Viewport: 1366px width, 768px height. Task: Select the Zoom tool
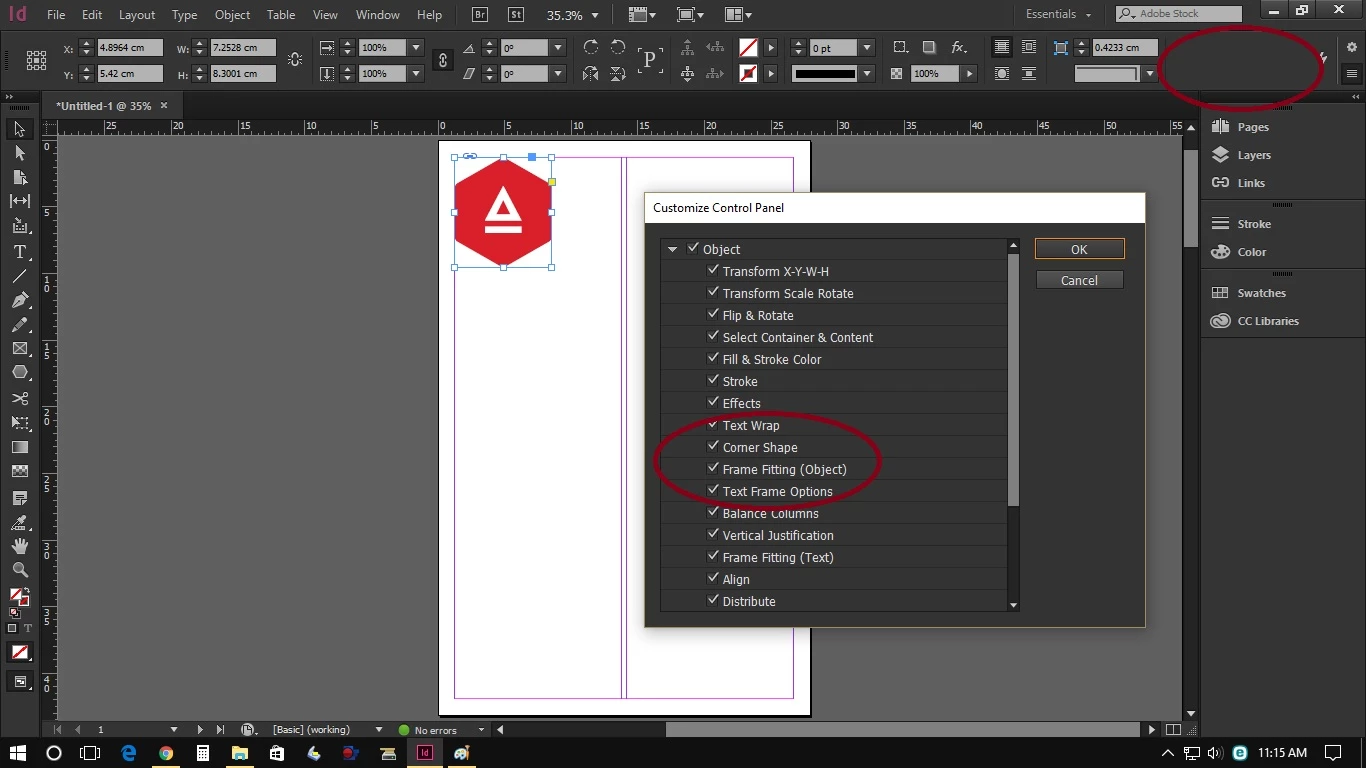pos(19,570)
